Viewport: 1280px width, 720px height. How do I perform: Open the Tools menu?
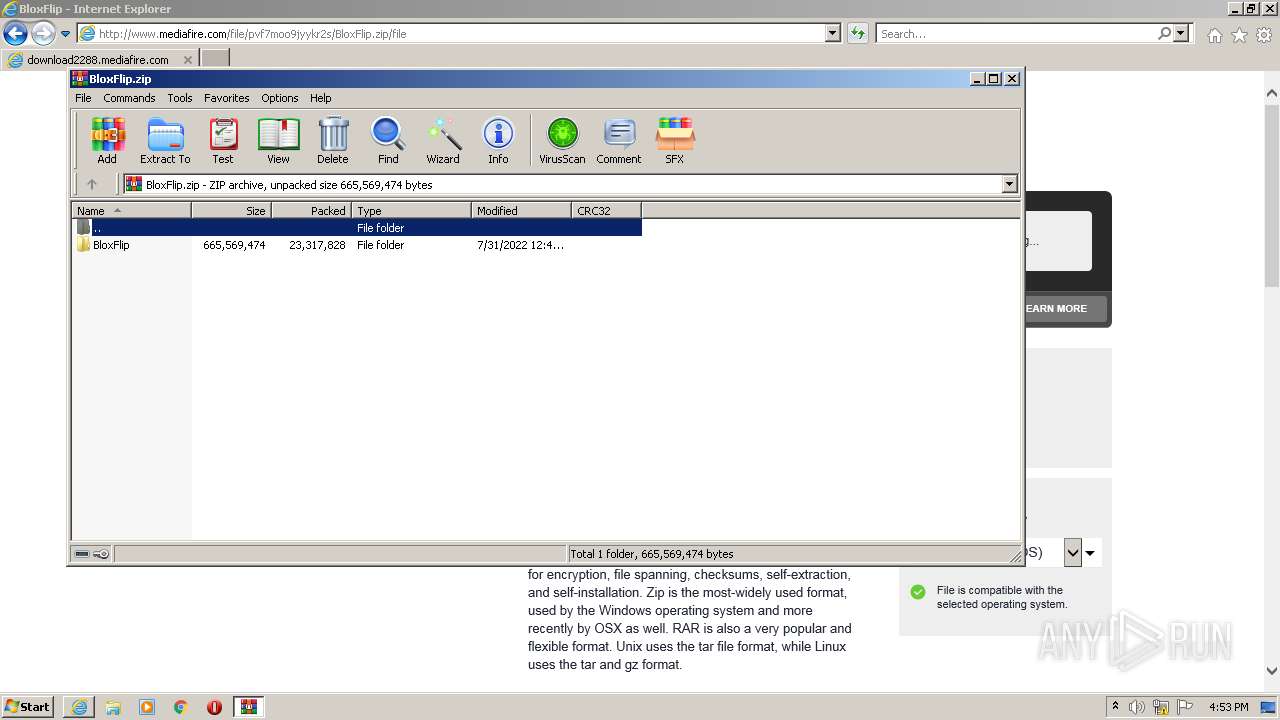pyautogui.click(x=180, y=98)
